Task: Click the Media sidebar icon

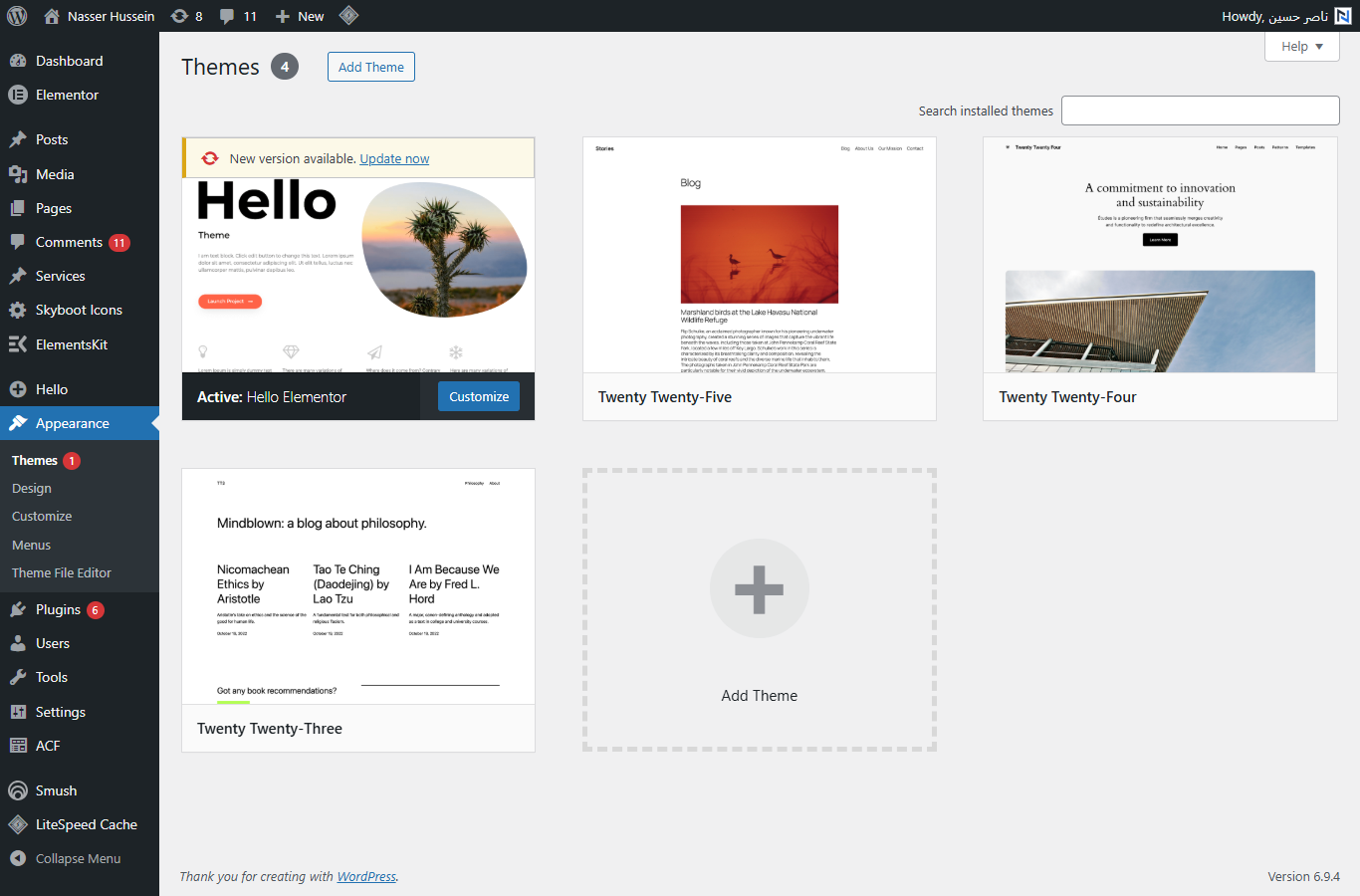Action: pos(18,174)
